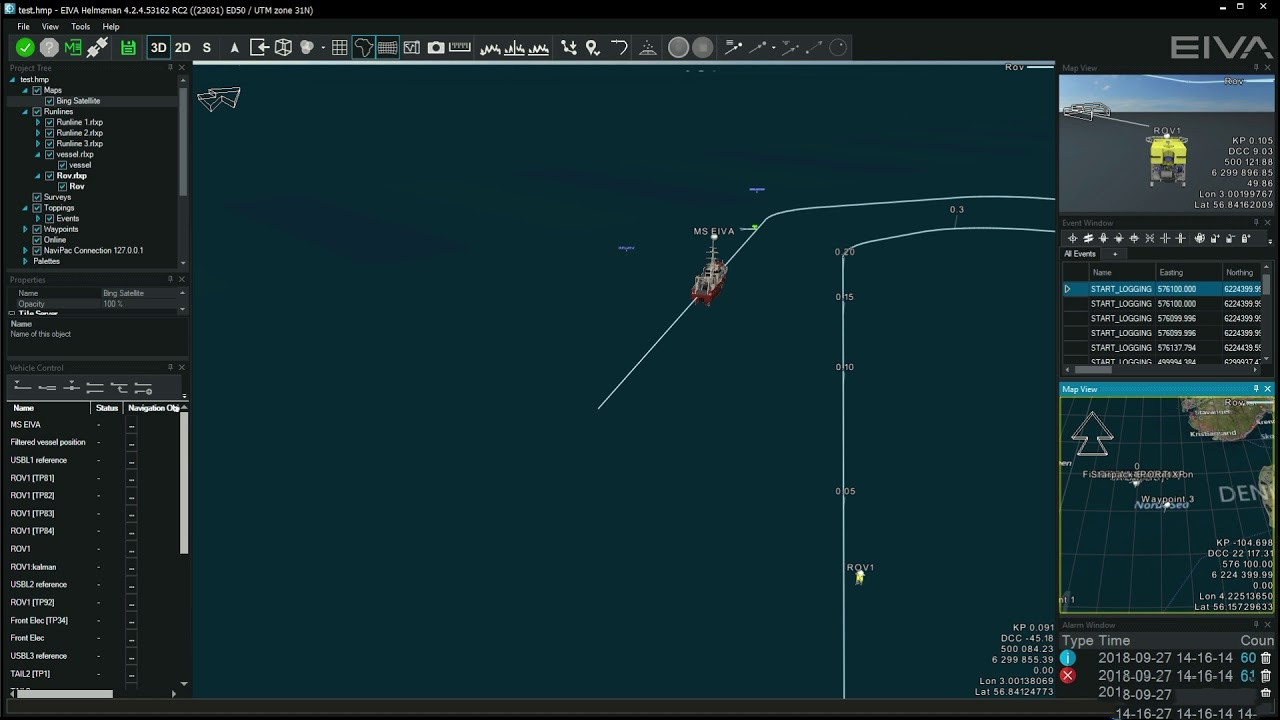The height and width of the screenshot is (720, 1280).
Task: Click the ruler measurement icon
Action: 460,47
